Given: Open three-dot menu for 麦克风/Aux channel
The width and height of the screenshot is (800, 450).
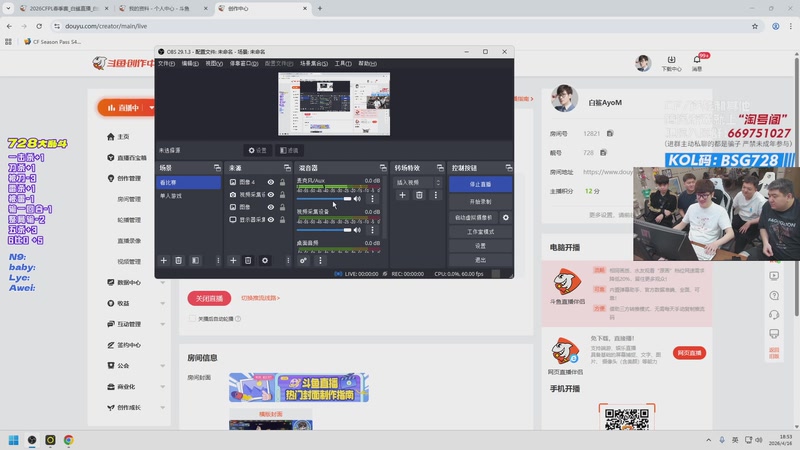Looking at the screenshot, I should pos(372,199).
